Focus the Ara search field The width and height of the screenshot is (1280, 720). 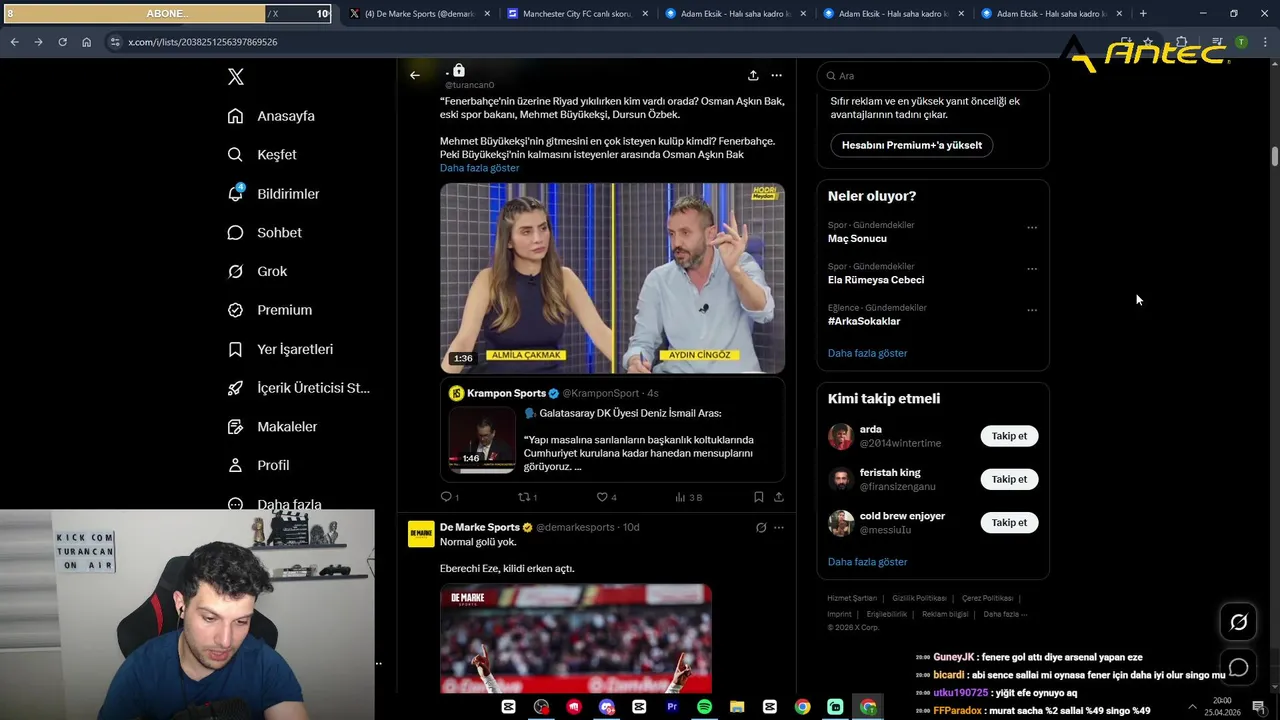coord(933,76)
